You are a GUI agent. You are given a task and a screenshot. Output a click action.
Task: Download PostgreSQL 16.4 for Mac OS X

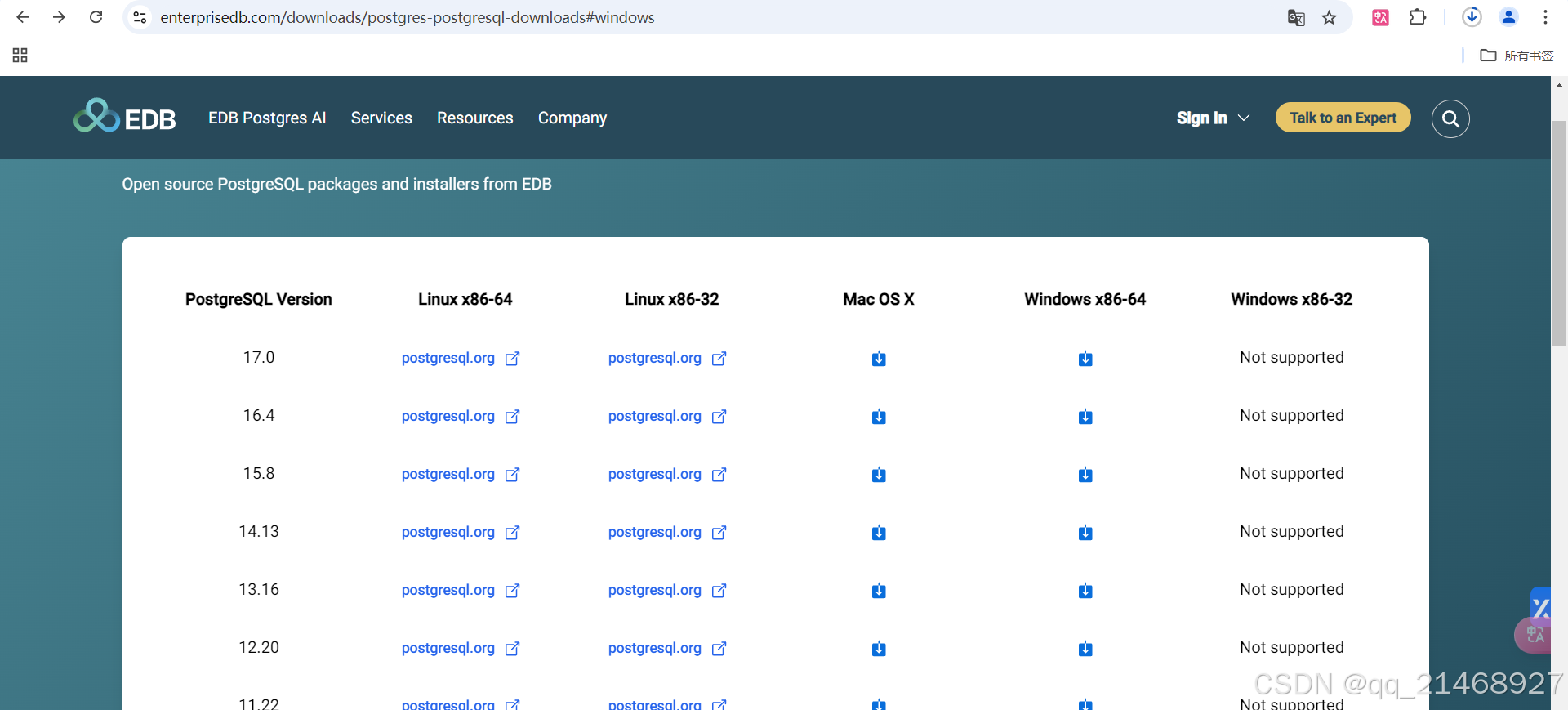878,417
